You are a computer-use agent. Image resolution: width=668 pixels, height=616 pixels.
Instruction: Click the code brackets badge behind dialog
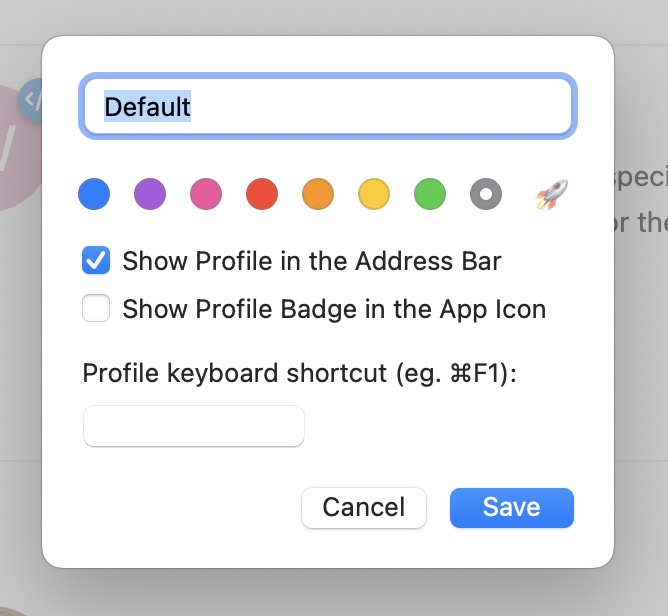tap(31, 99)
